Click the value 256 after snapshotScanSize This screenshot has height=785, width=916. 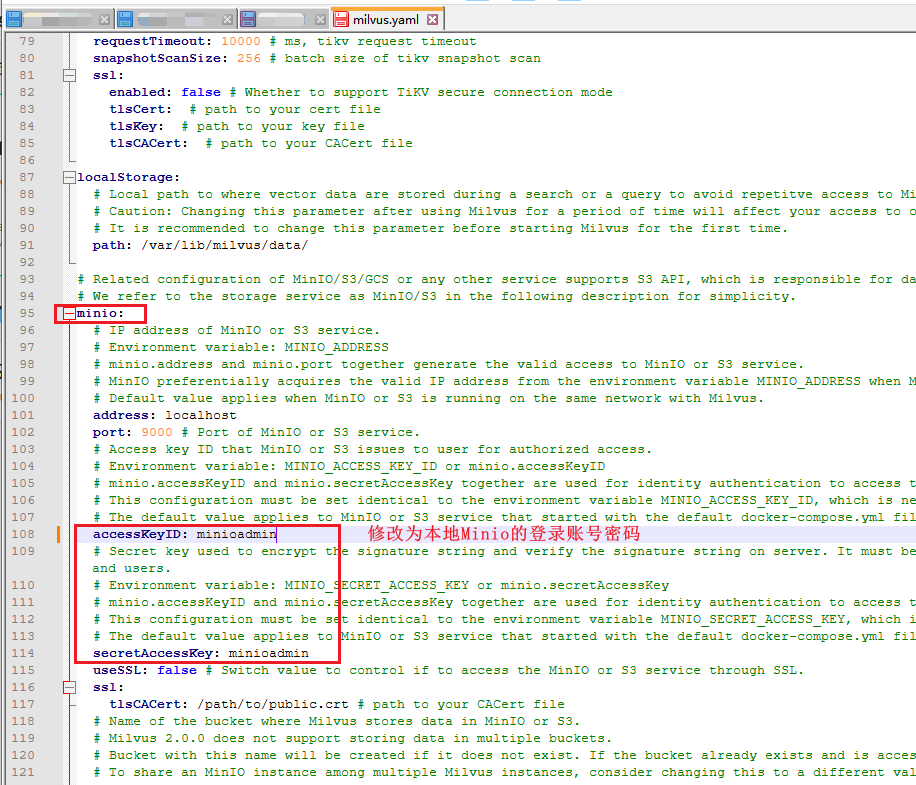[x=249, y=58]
